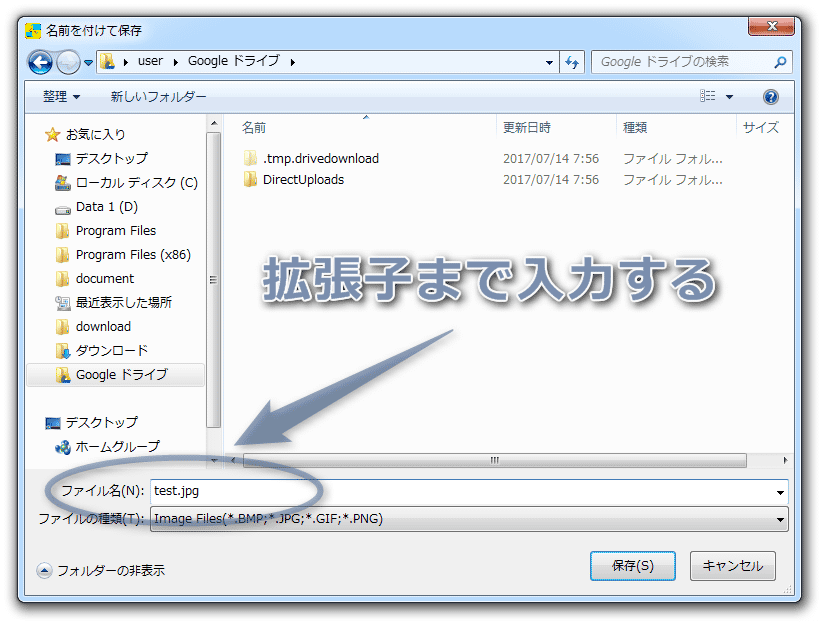This screenshot has height=625, width=822.
Task: Click the ダウンロード folder icon with arrow
Action: point(62,351)
